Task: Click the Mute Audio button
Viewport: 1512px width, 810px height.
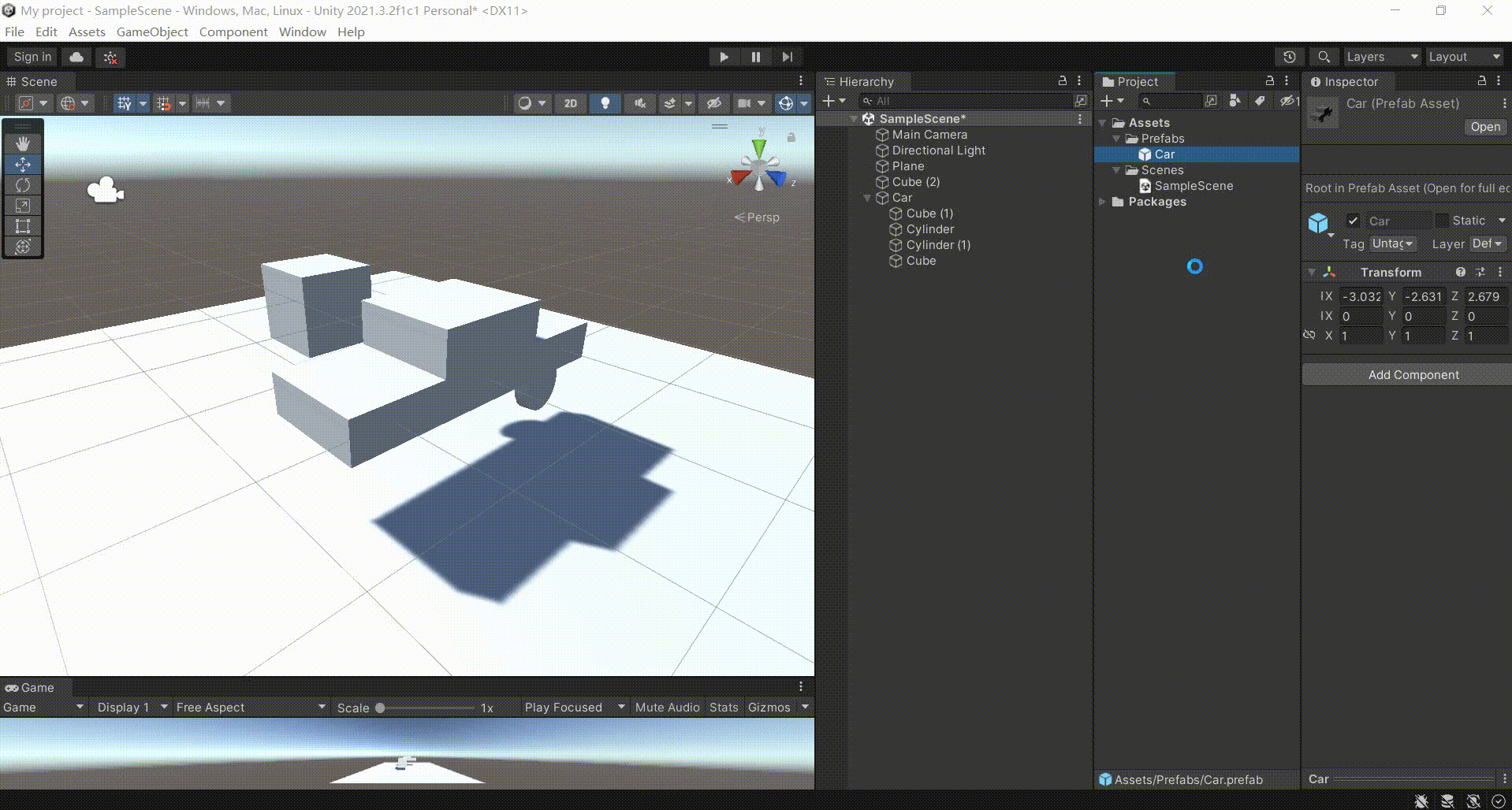Action: [667, 707]
